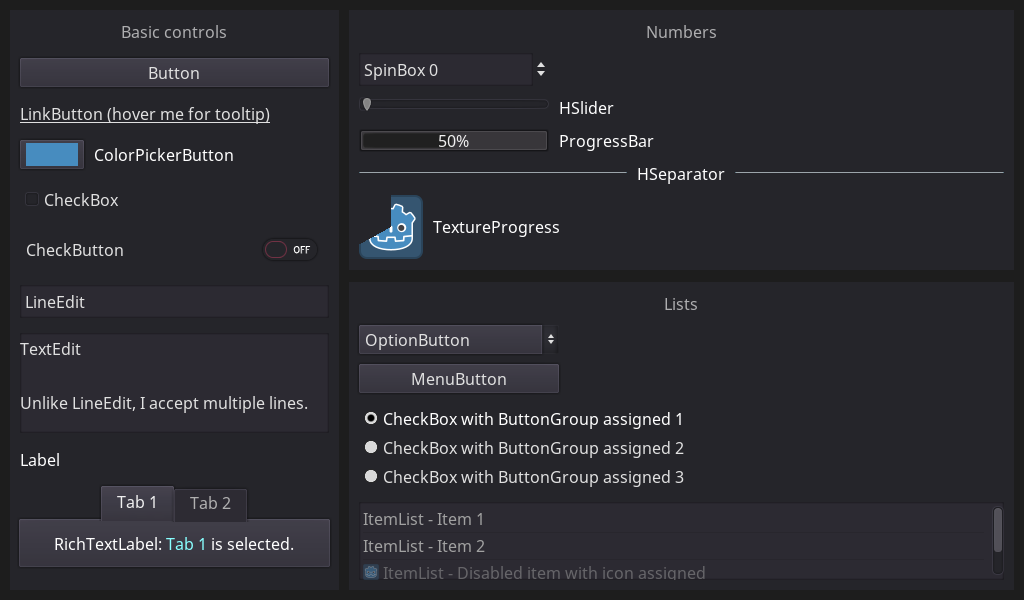The height and width of the screenshot is (600, 1024).
Task: Click the Tab 1 link in RichTextLabel
Action: pos(186,544)
